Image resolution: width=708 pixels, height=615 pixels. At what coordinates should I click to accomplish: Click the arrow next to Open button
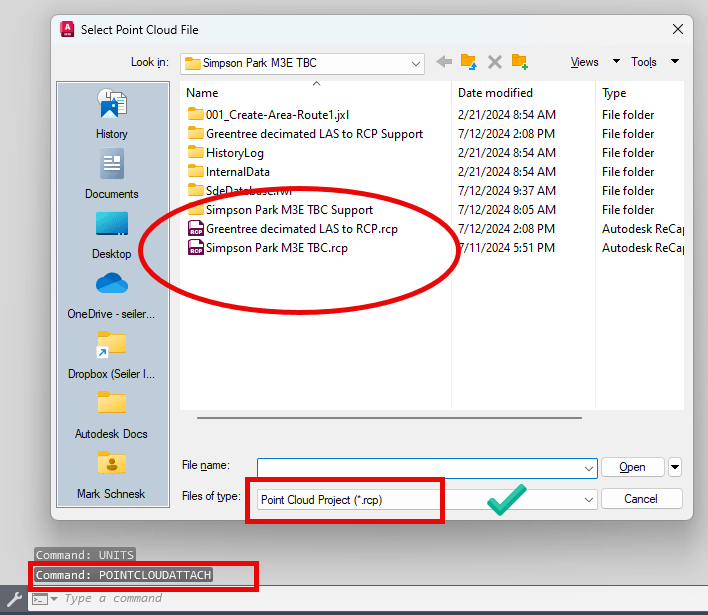675,467
